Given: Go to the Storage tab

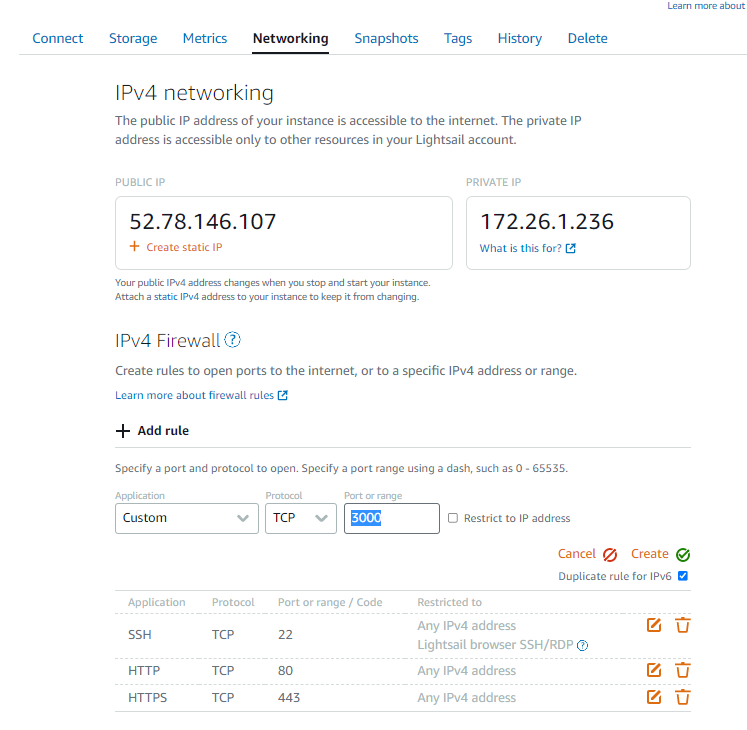Looking at the screenshot, I should pos(133,38).
